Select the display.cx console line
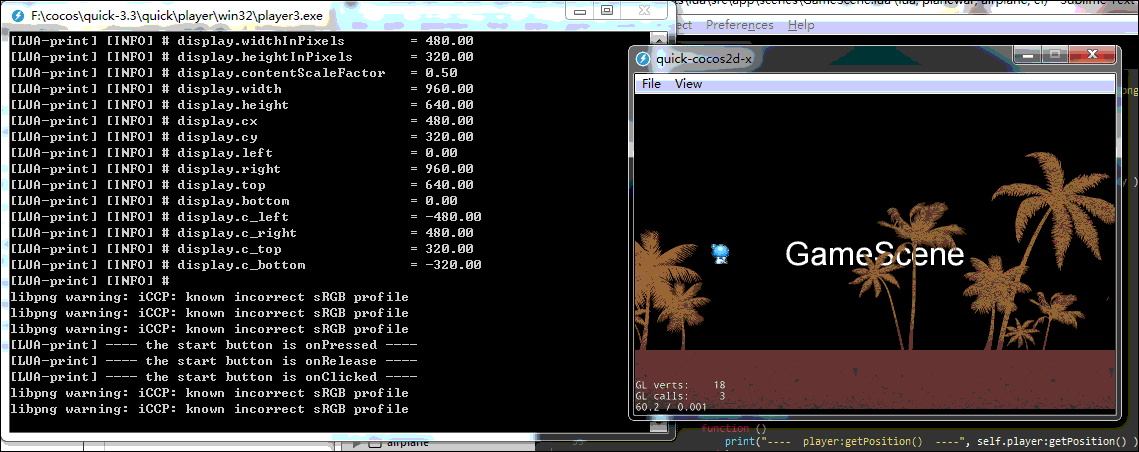 pos(242,121)
